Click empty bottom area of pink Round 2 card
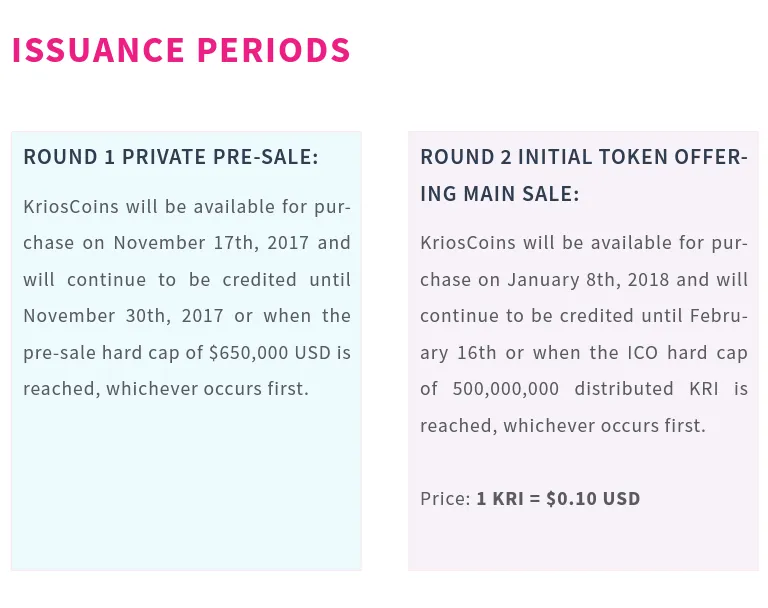The width and height of the screenshot is (768, 608). point(583,541)
